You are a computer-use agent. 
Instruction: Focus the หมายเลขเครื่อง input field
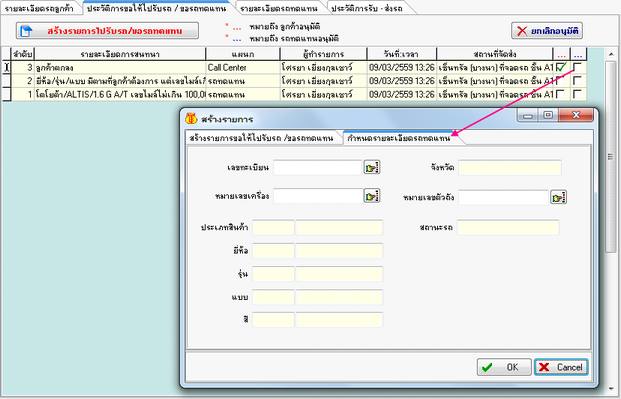(318, 196)
